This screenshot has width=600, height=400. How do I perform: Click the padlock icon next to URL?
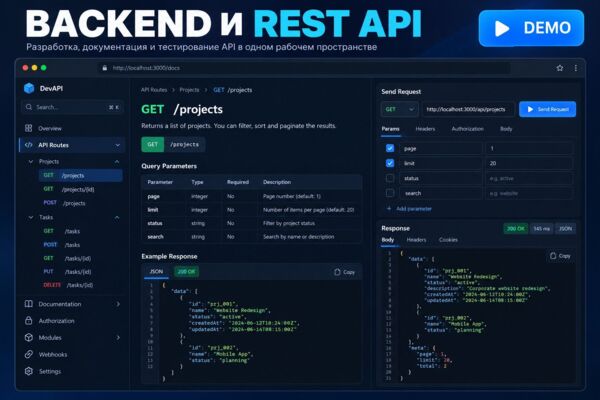(x=104, y=68)
